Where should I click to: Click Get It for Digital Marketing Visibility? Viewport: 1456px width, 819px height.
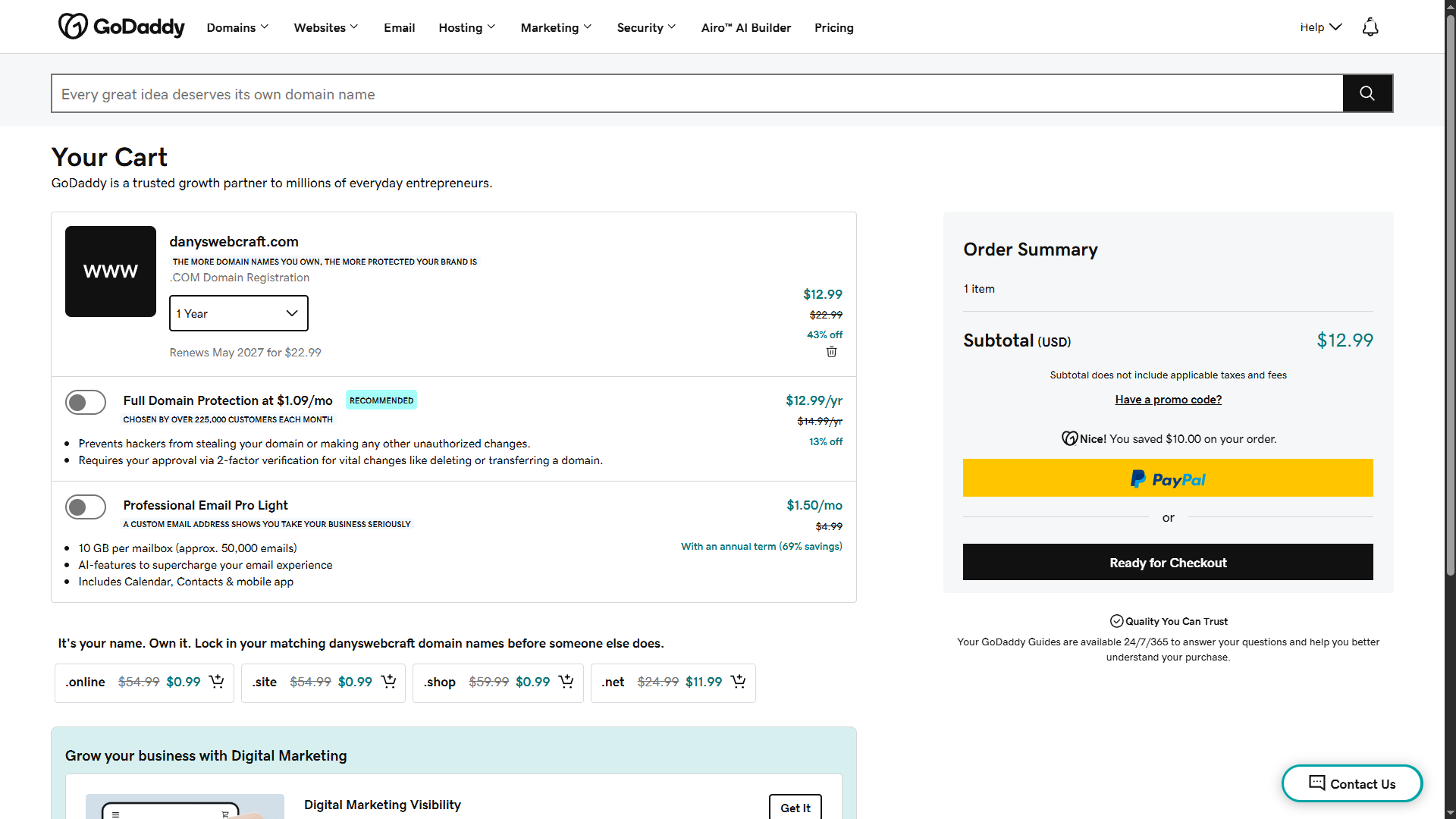point(795,808)
